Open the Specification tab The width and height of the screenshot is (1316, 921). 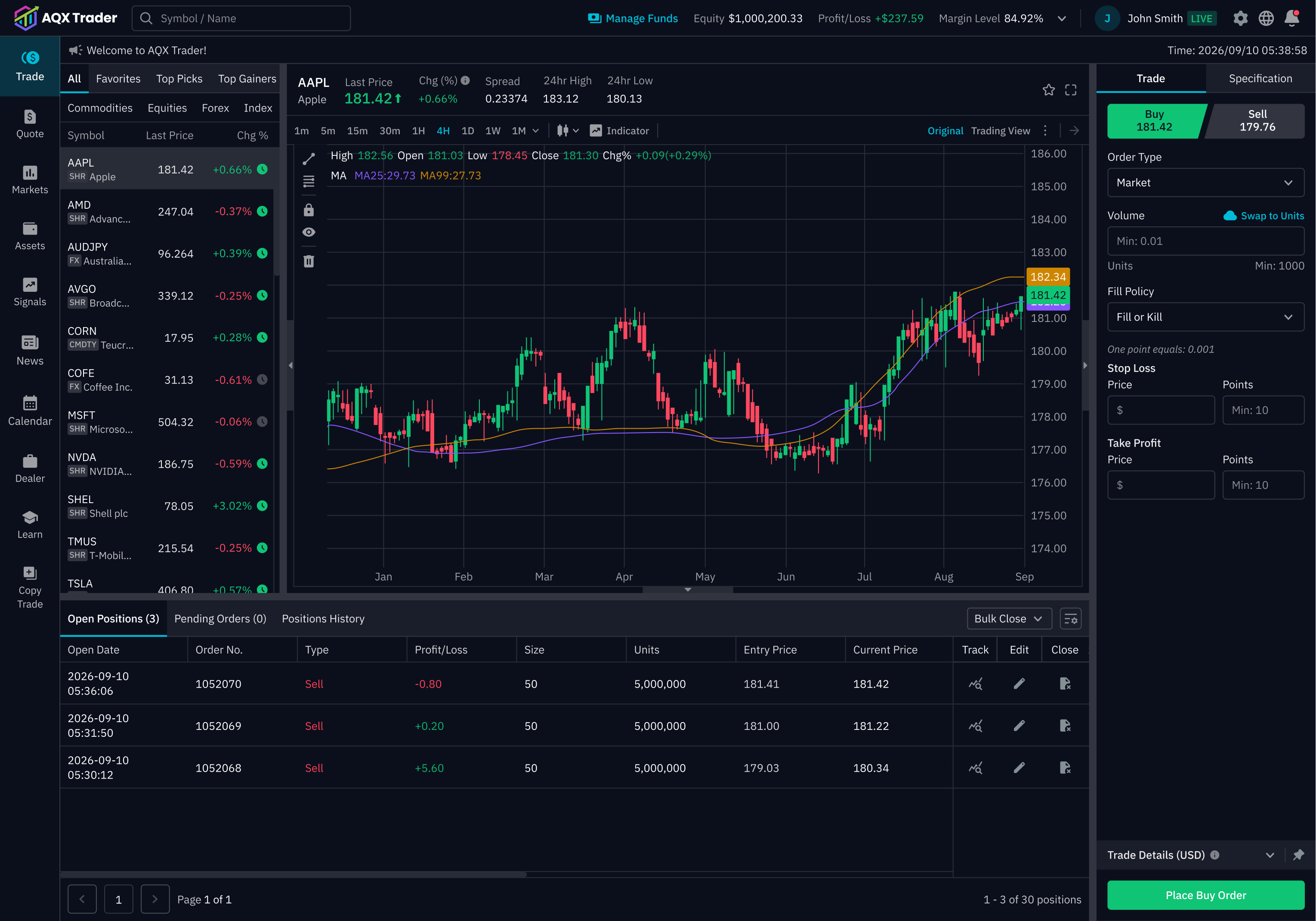click(x=1260, y=78)
